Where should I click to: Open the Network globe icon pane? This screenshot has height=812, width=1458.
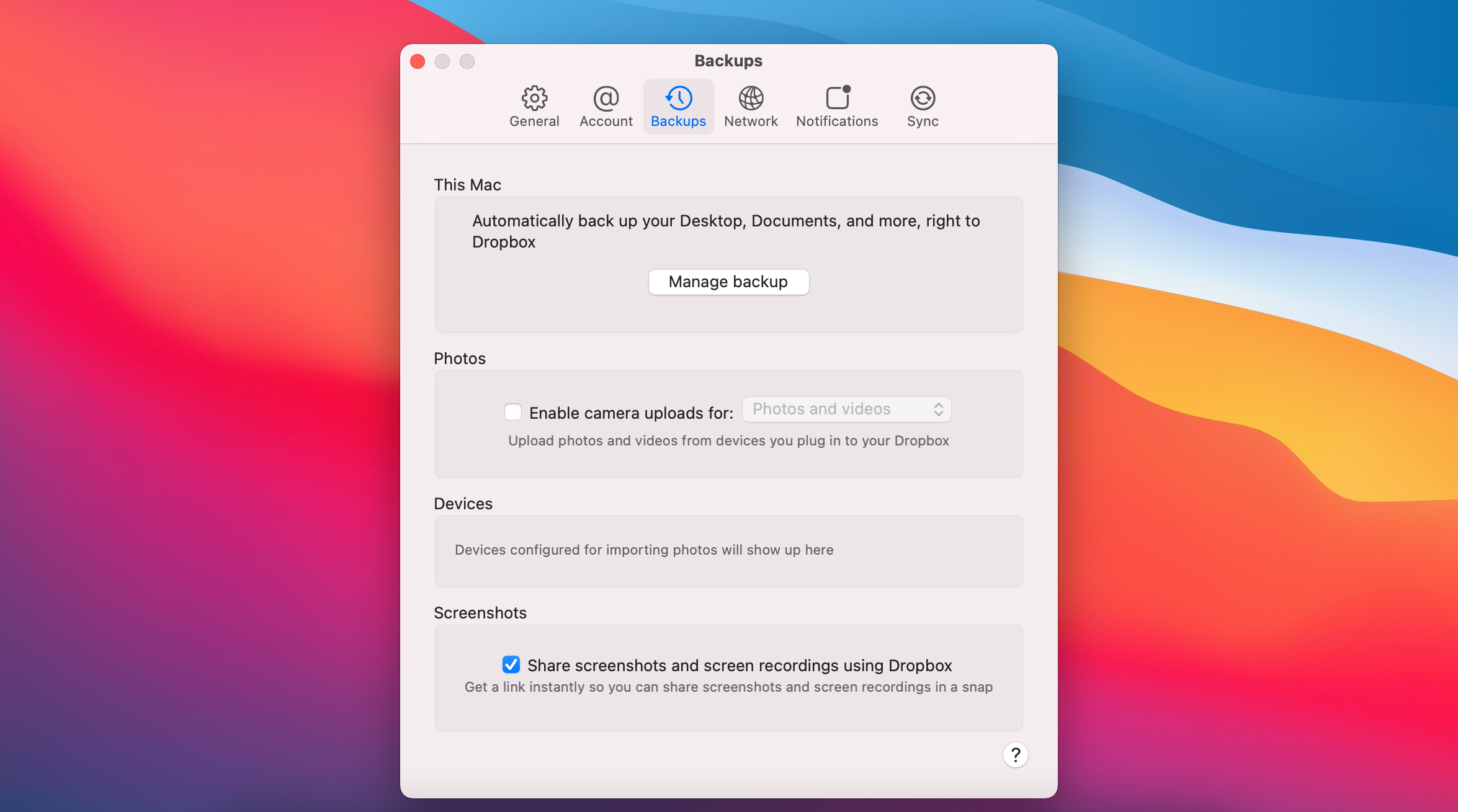(751, 98)
